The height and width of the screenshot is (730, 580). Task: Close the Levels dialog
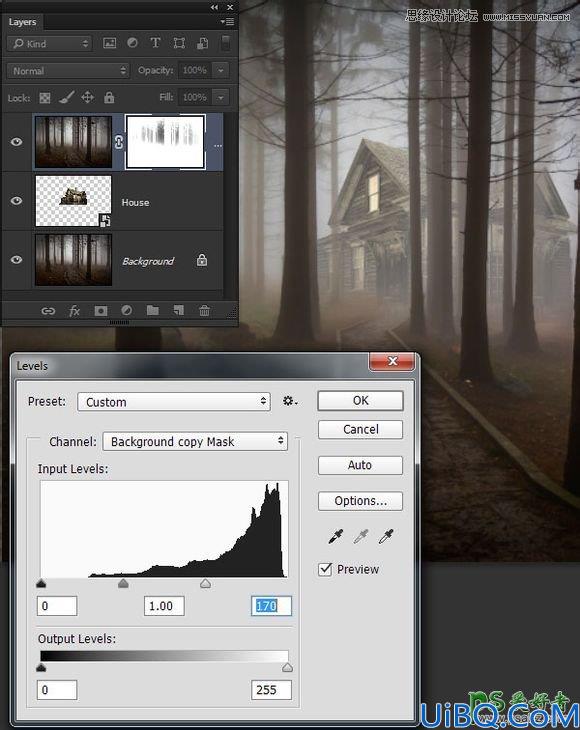click(392, 361)
